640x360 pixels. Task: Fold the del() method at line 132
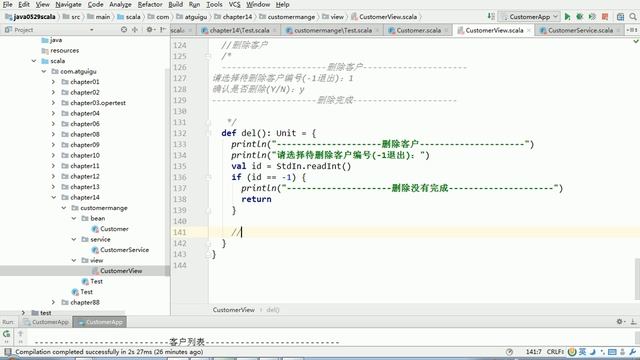point(209,133)
